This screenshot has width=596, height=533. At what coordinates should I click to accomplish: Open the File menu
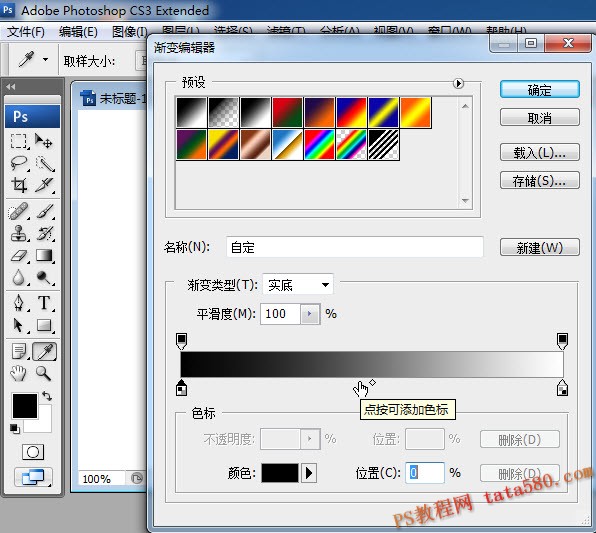[x=25, y=32]
